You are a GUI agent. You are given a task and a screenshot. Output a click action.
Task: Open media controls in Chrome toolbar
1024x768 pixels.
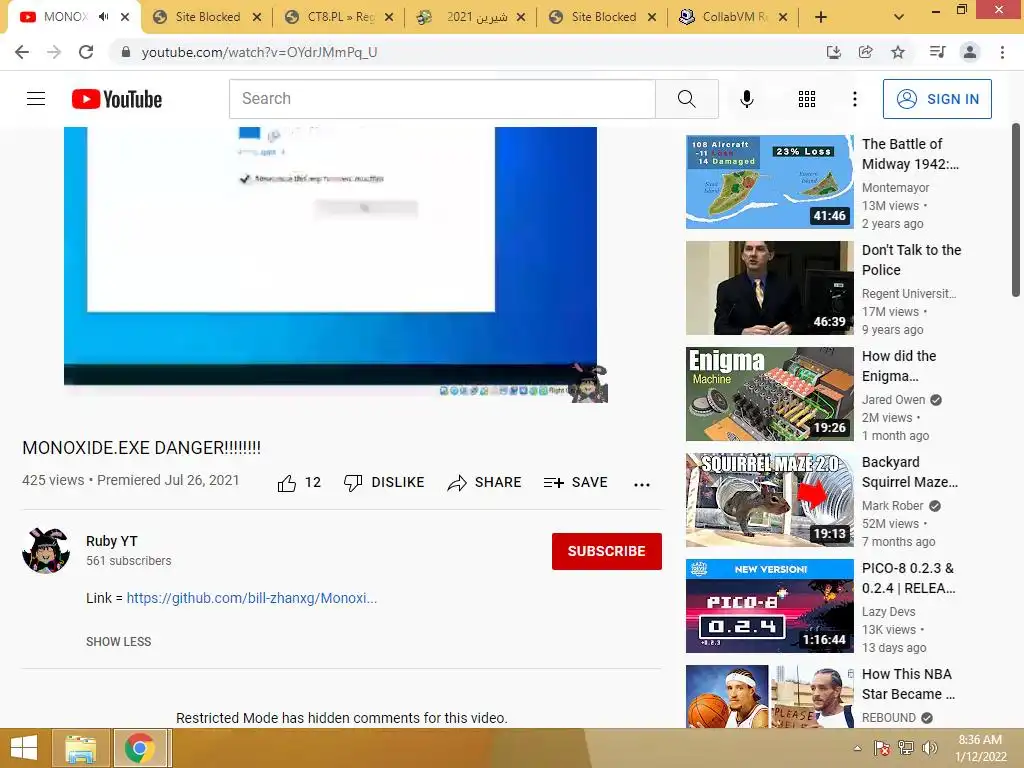coord(937,52)
